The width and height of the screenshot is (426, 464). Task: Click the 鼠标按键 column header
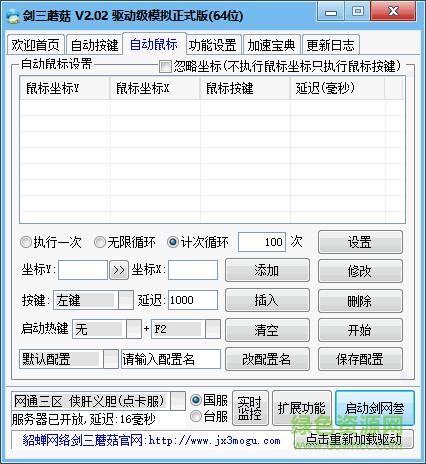(245, 88)
